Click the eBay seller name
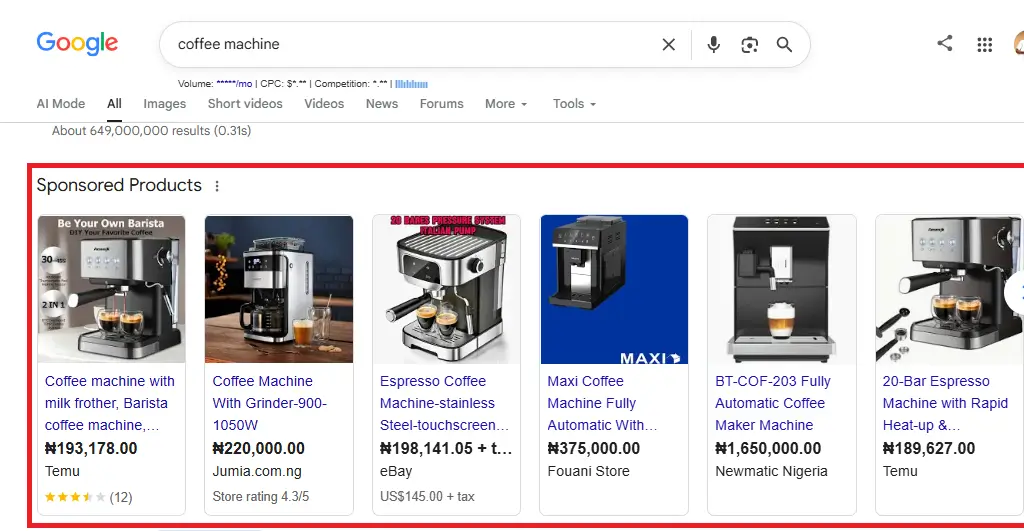Image resolution: width=1024 pixels, height=531 pixels. (396, 472)
